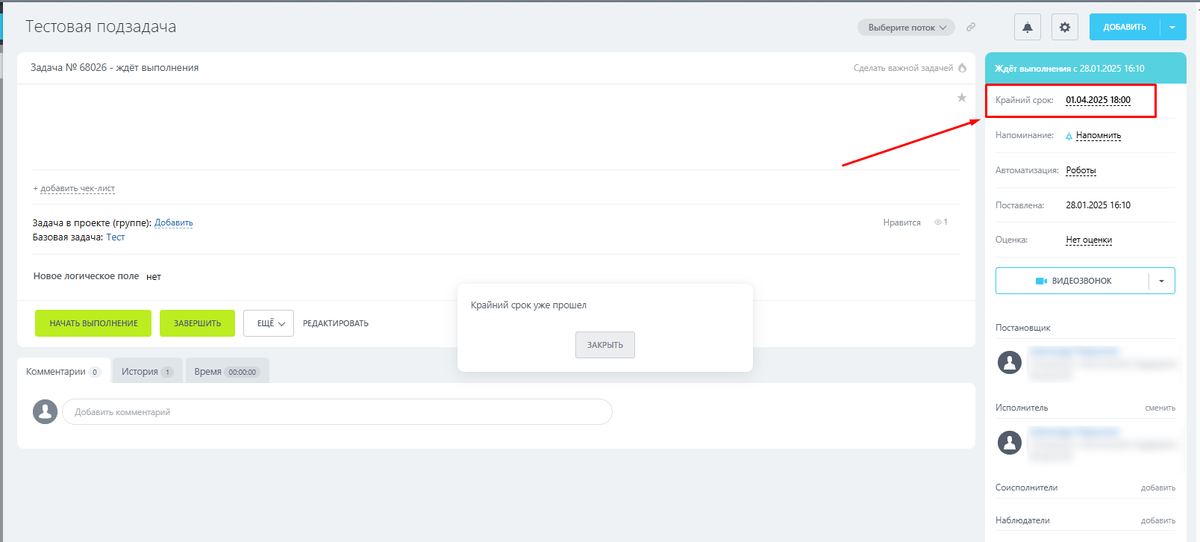This screenshot has height=542, width=1200.
Task: Click the Напомнить reminder link
Action: 1098,135
